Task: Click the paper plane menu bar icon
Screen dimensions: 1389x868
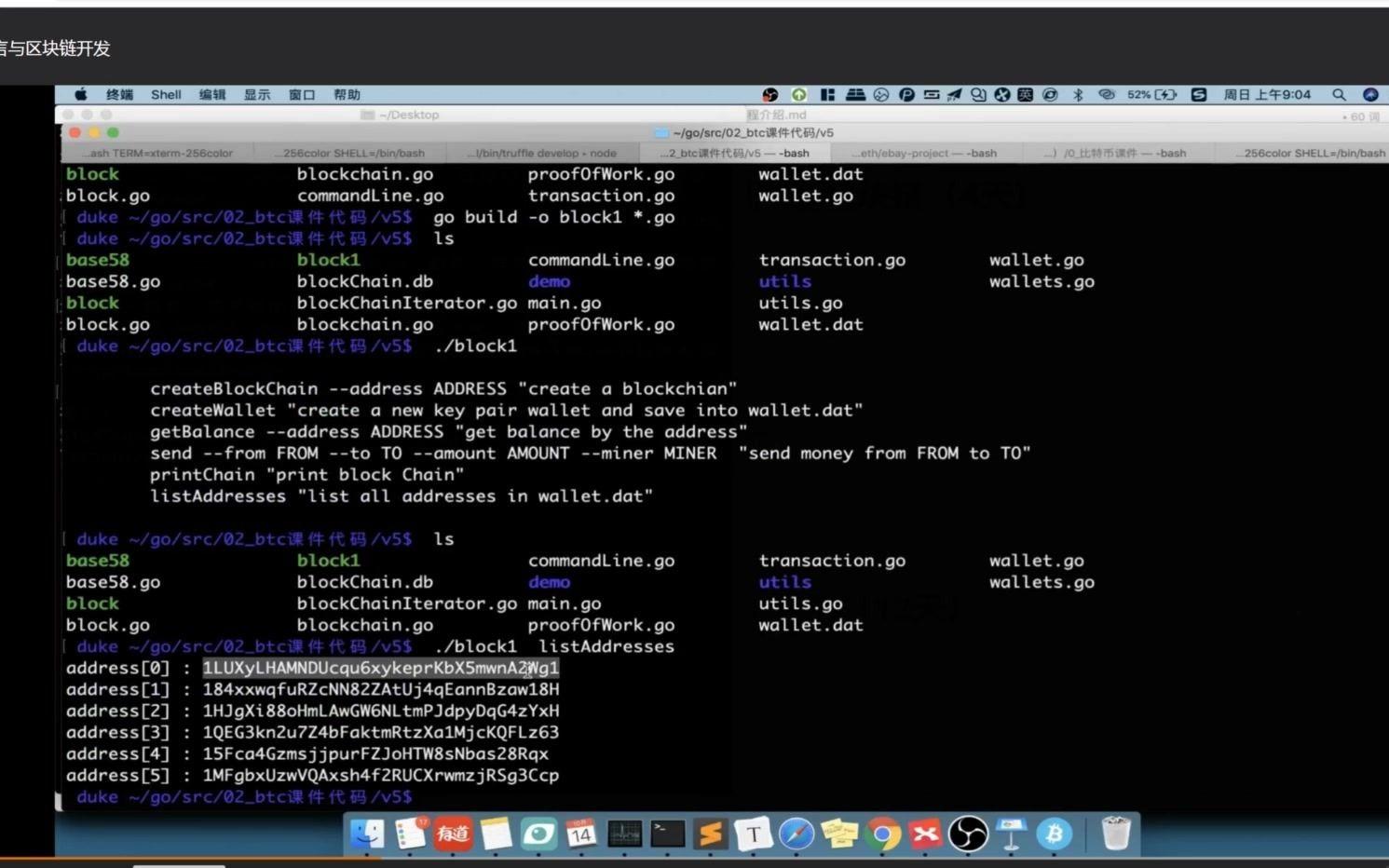Action: (x=954, y=94)
